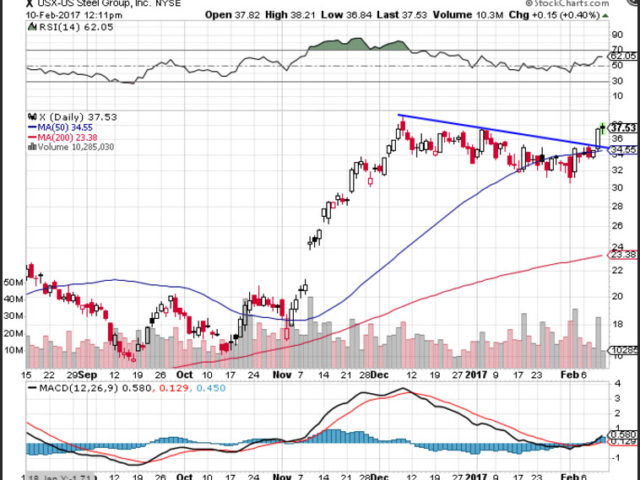
Task: Click the latest green candlestick at chart's right edge
Action: [x=602, y=128]
